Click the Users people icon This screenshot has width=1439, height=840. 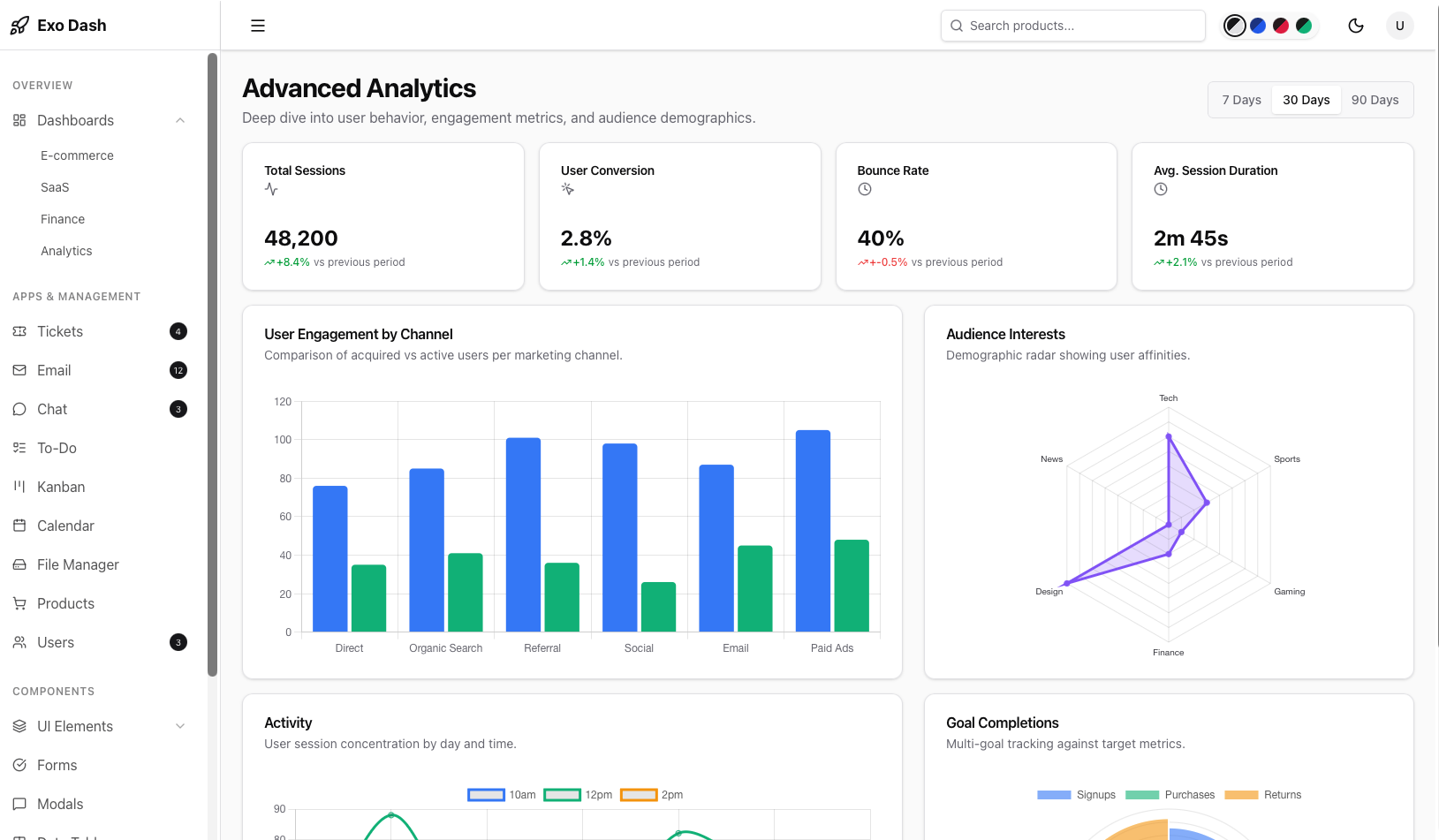coord(19,642)
